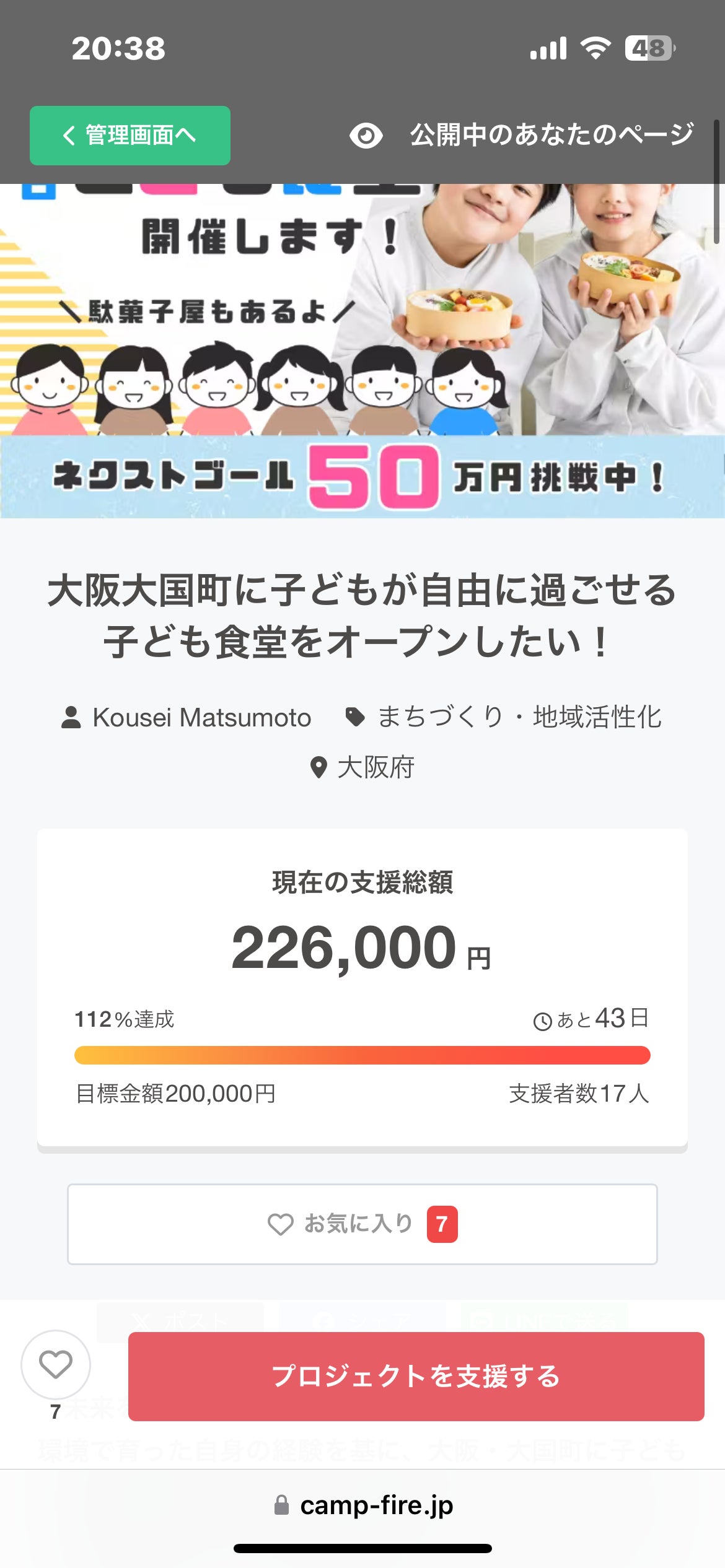725x1568 pixels.
Task: Tap the ネクストゴール 50万円 banner strip
Action: click(362, 477)
